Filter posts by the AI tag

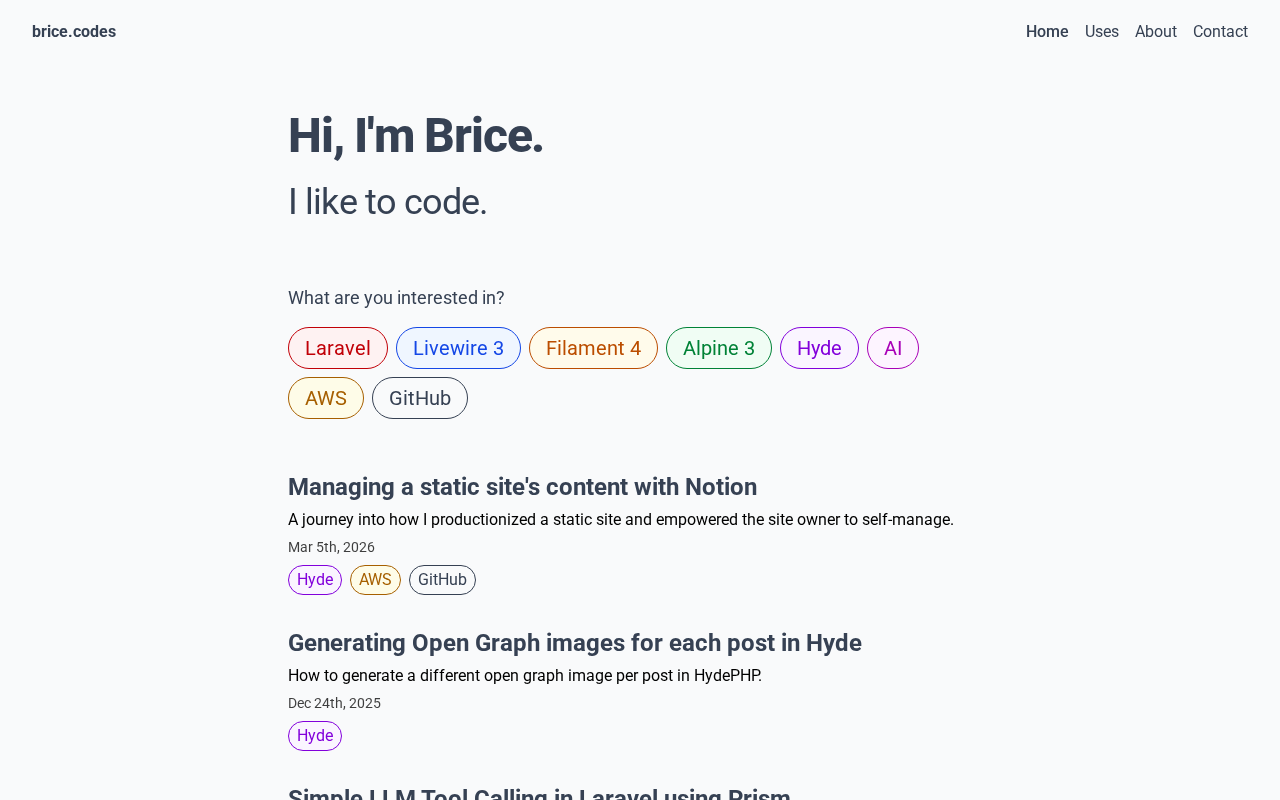coord(893,348)
